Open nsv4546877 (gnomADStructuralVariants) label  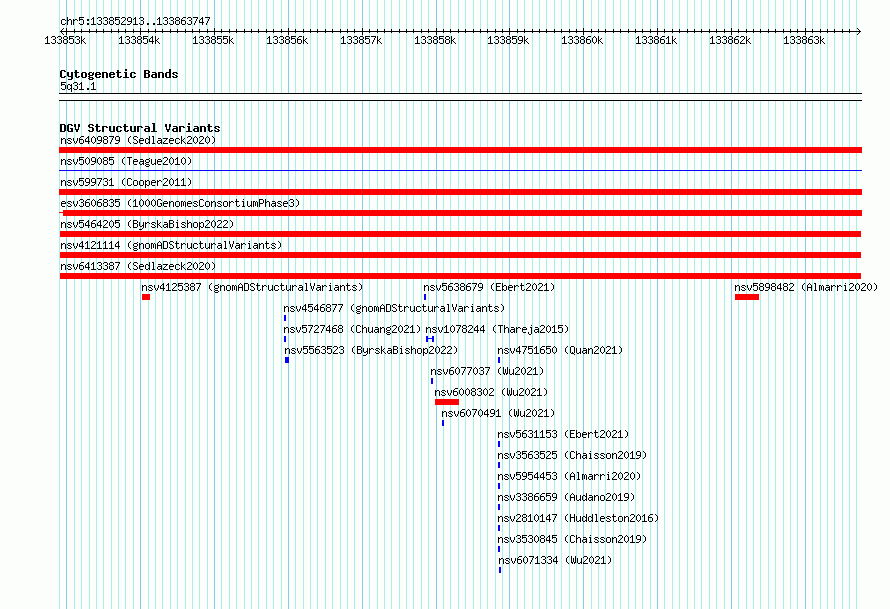pos(394,308)
